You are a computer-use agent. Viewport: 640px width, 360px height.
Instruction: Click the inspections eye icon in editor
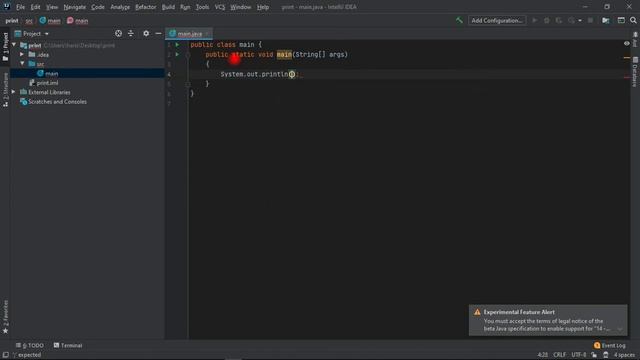point(627,43)
